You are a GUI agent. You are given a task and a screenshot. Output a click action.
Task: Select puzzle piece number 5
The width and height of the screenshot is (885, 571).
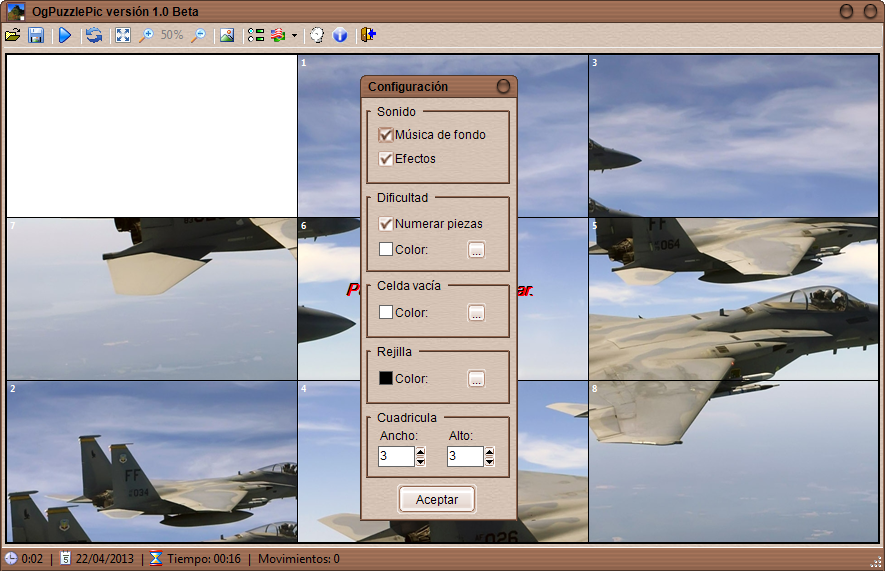[734, 299]
